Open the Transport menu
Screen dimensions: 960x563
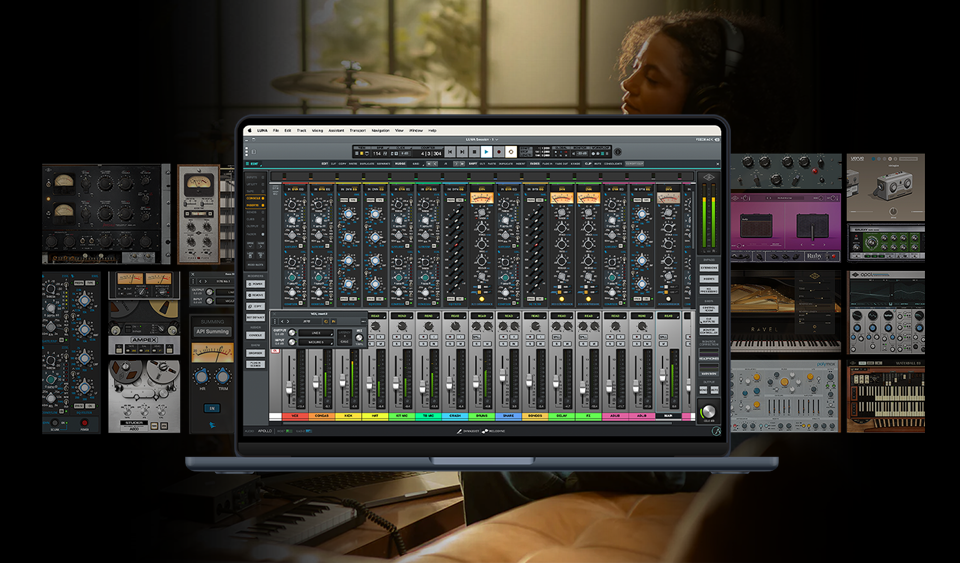(x=358, y=130)
